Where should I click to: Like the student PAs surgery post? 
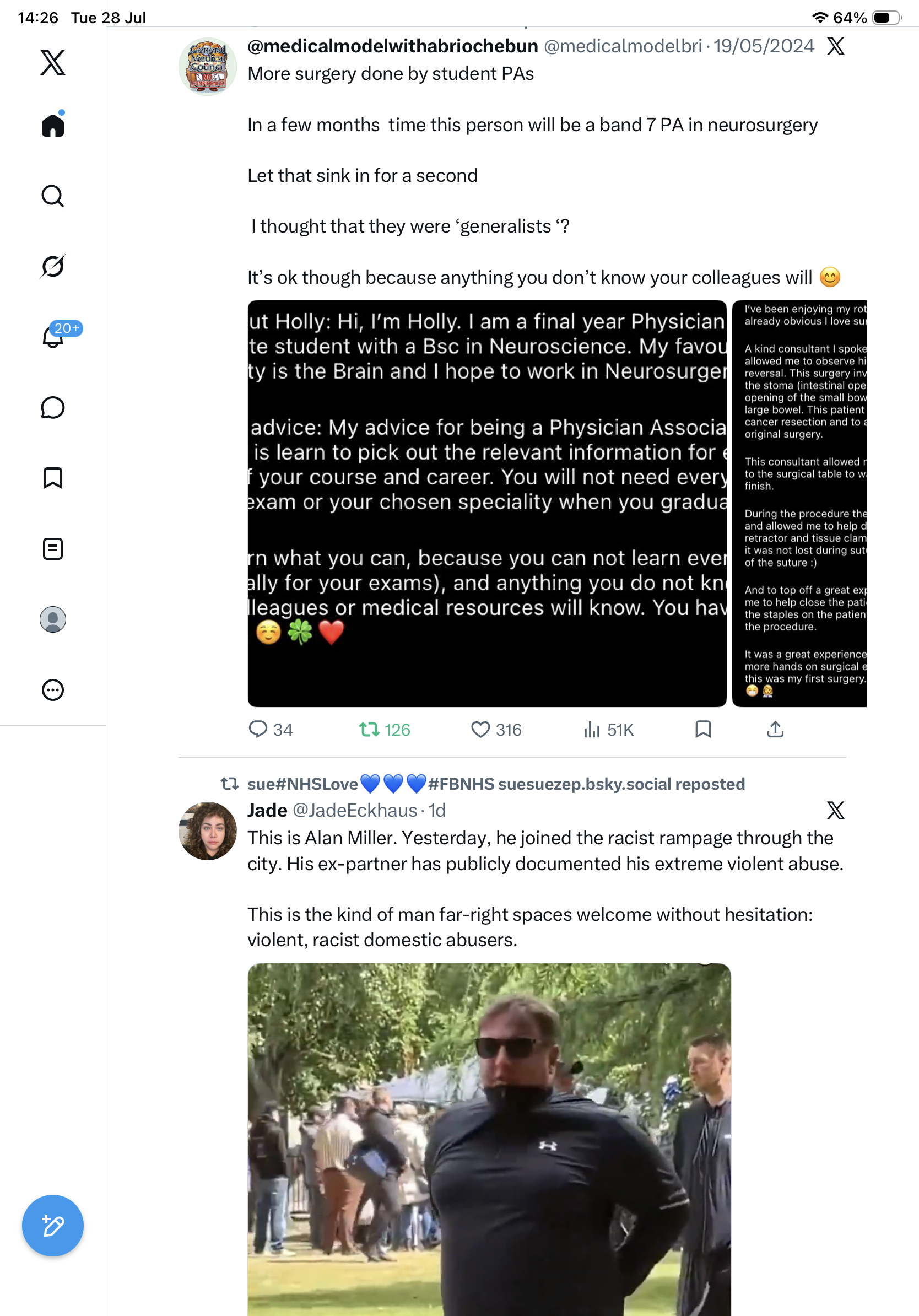pyautogui.click(x=496, y=730)
